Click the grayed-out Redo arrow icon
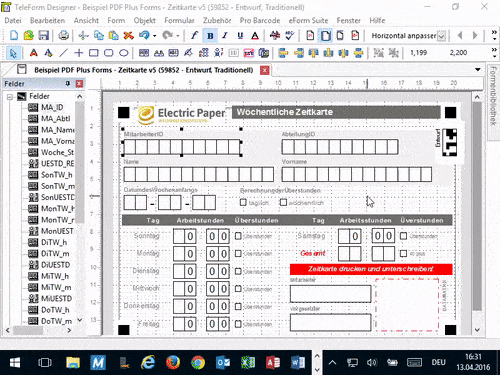The height and width of the screenshot is (375, 500). coord(167,35)
